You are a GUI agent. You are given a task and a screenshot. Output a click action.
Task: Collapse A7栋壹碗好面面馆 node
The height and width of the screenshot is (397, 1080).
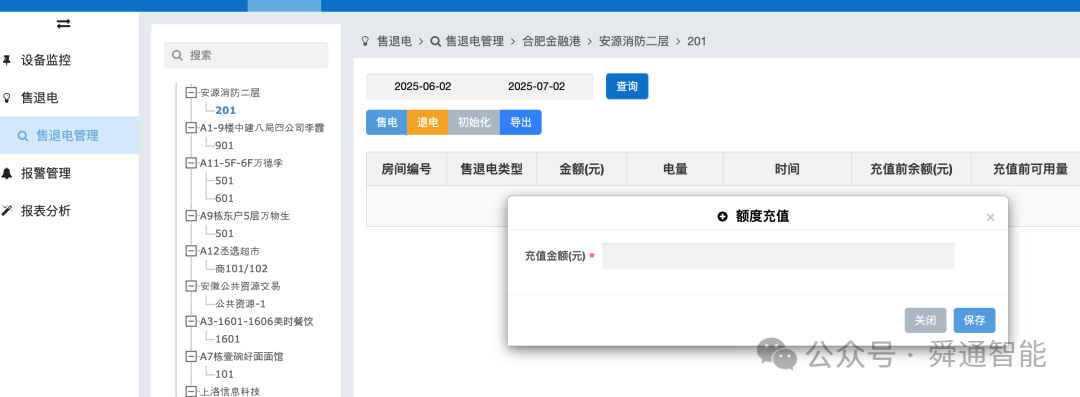coord(191,356)
